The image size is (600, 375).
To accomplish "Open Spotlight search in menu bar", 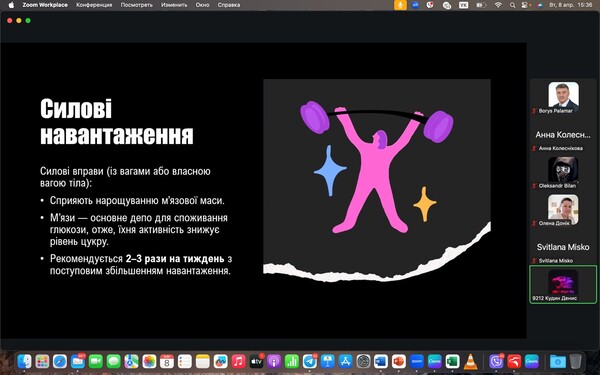I will 512,5.
